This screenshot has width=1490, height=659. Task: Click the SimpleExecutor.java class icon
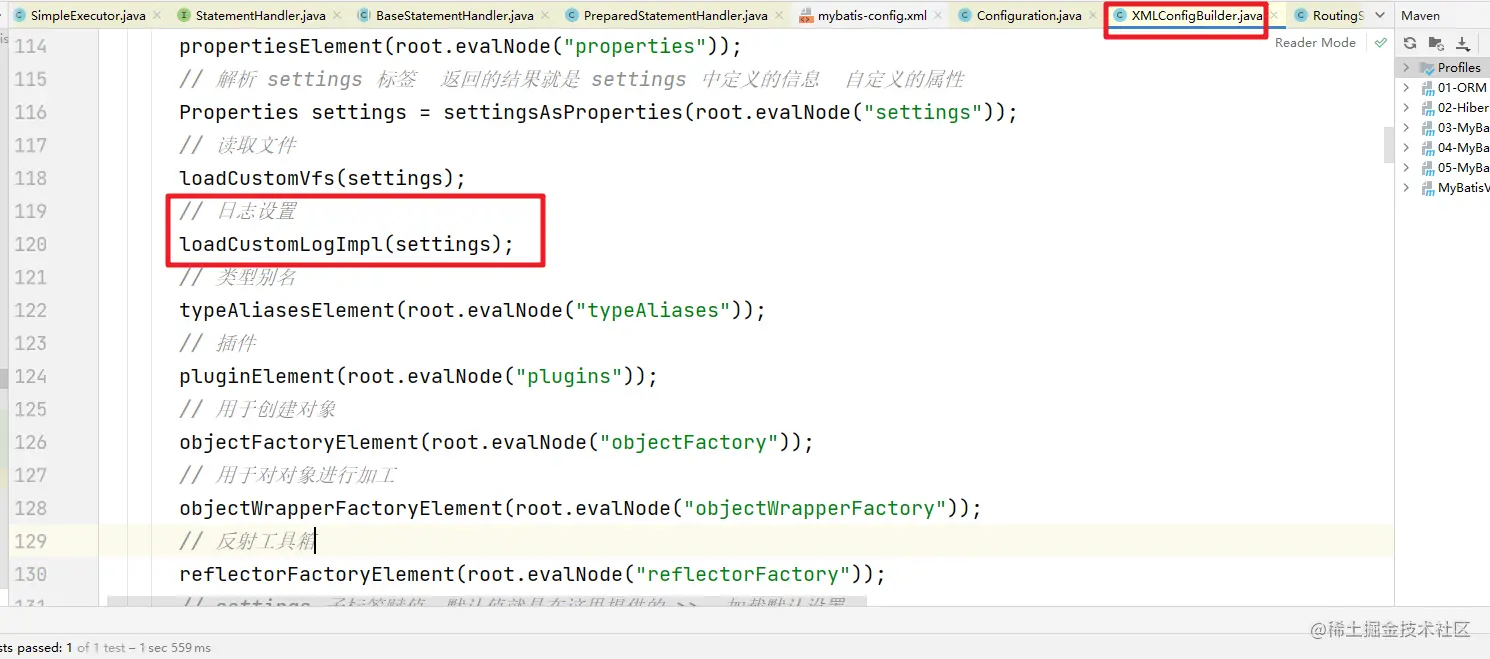[19, 16]
